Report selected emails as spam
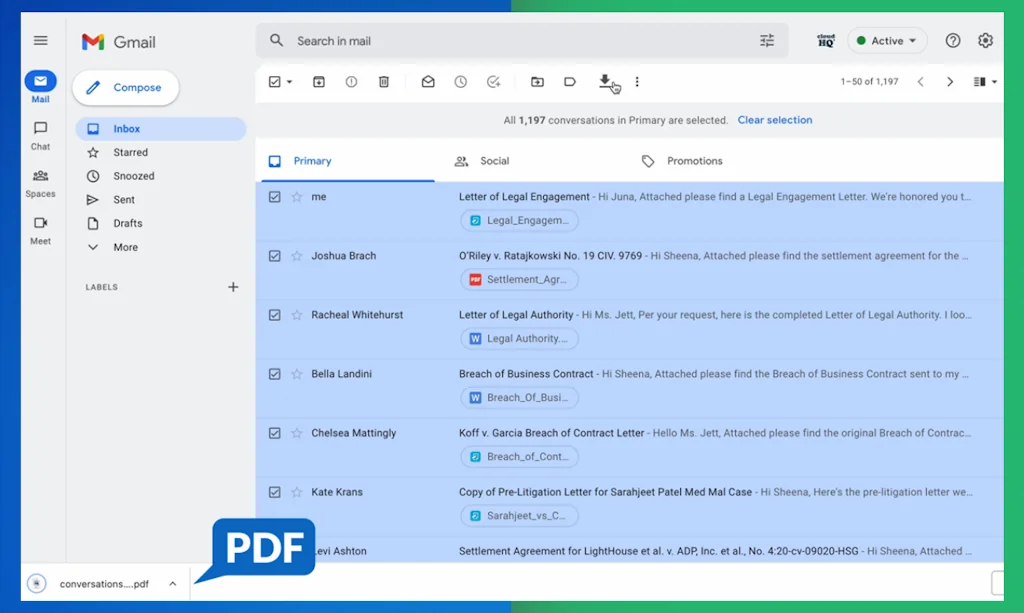Image resolution: width=1024 pixels, height=613 pixels. 351,82
